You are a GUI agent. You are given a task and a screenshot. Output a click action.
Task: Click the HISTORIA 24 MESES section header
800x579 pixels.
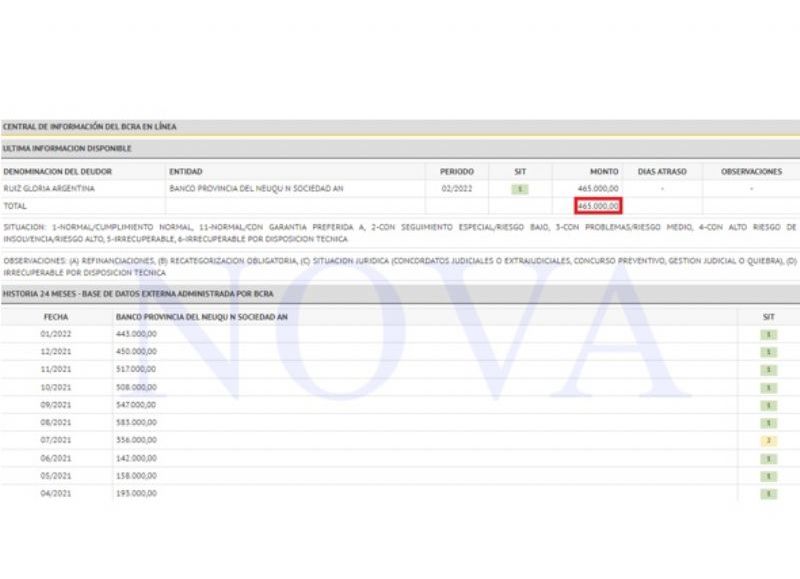coord(137,294)
